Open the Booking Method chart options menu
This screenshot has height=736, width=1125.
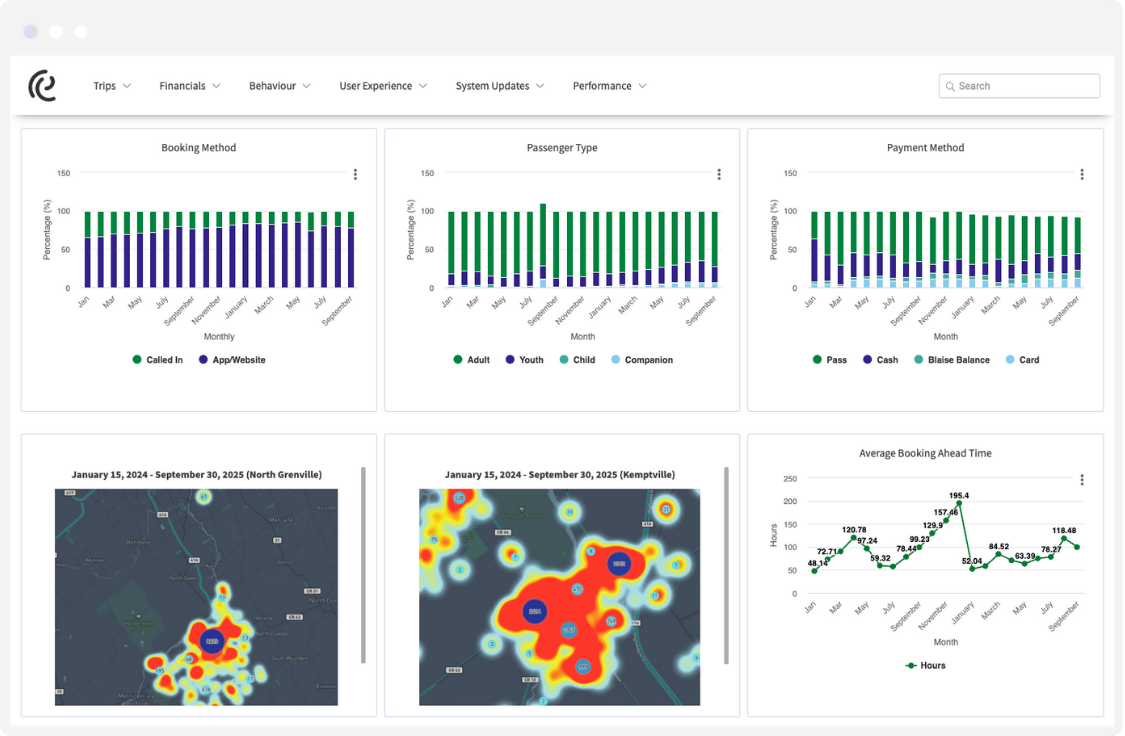355,173
